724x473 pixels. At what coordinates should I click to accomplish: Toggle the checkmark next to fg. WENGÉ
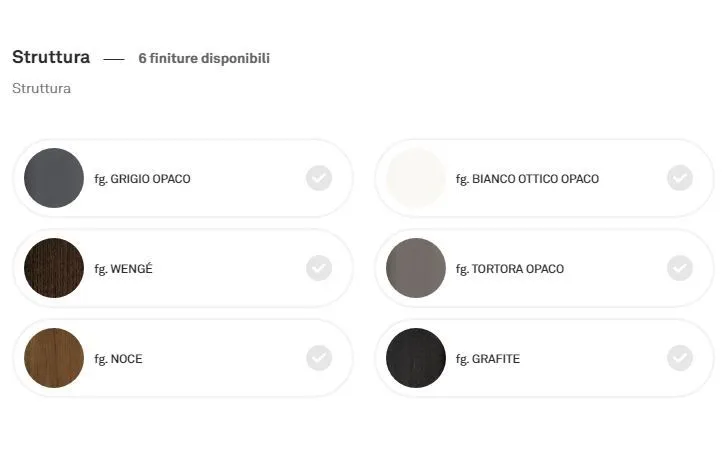[x=319, y=268]
